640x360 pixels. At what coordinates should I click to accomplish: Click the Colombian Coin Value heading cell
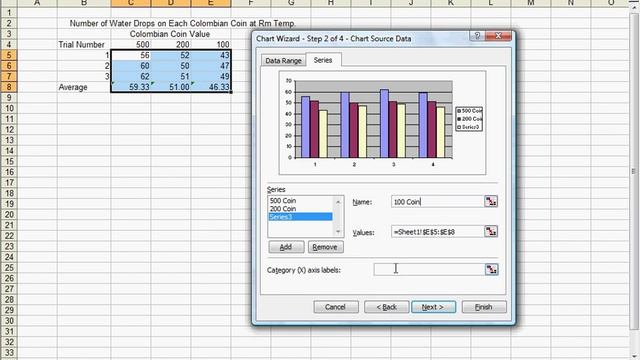(170, 34)
